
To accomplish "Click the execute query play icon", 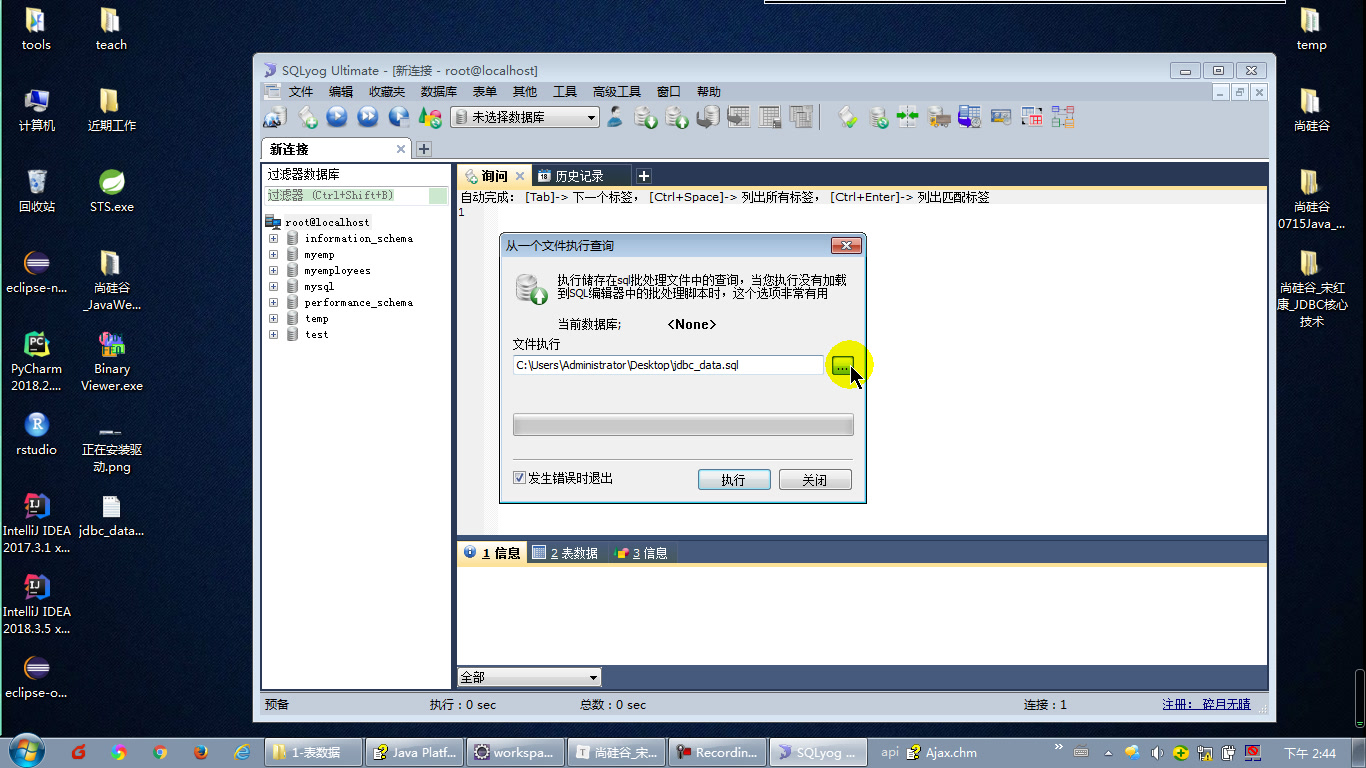I will (337, 117).
